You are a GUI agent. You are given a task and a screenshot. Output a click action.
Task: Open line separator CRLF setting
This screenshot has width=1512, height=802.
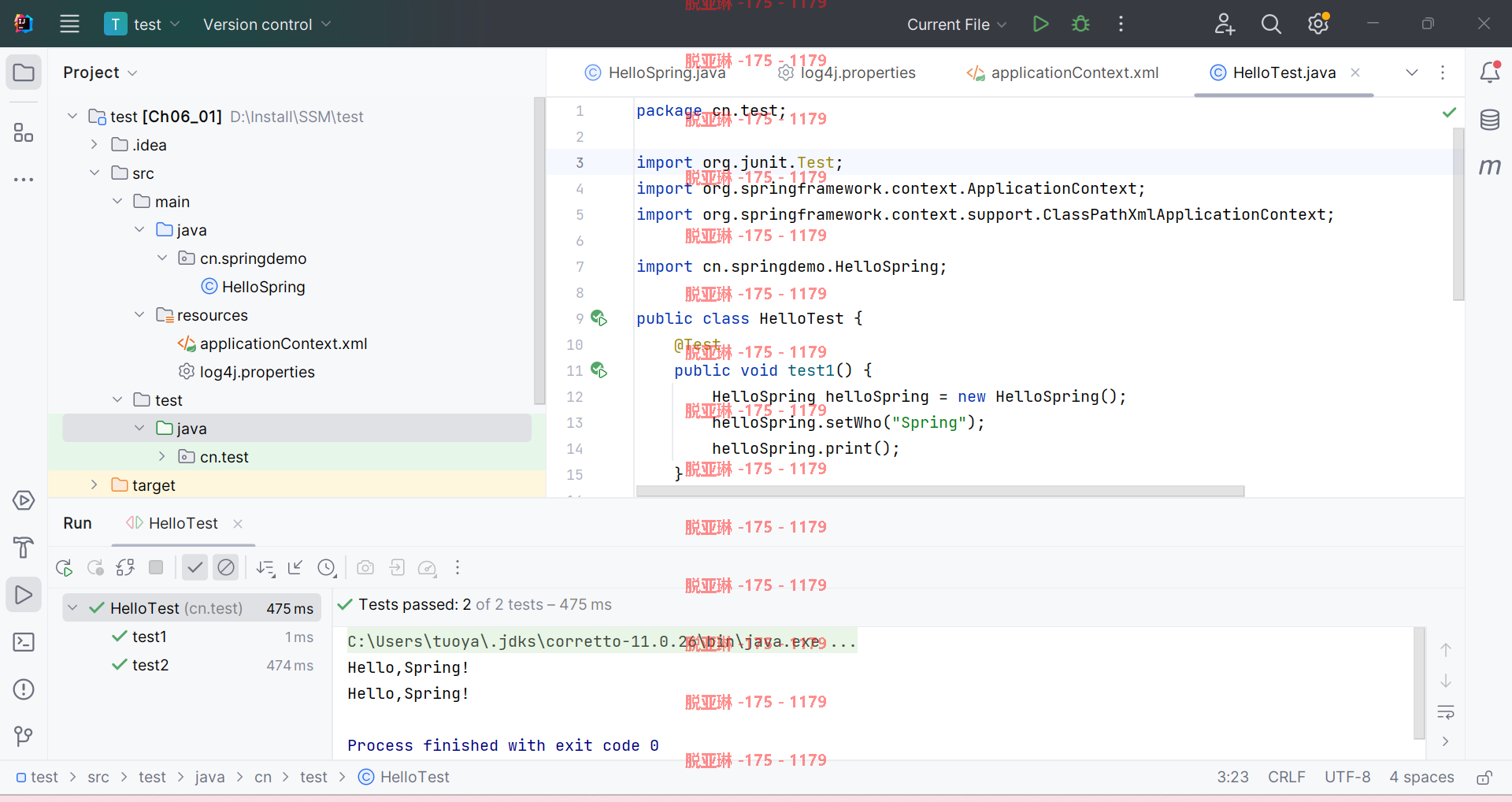1287,777
